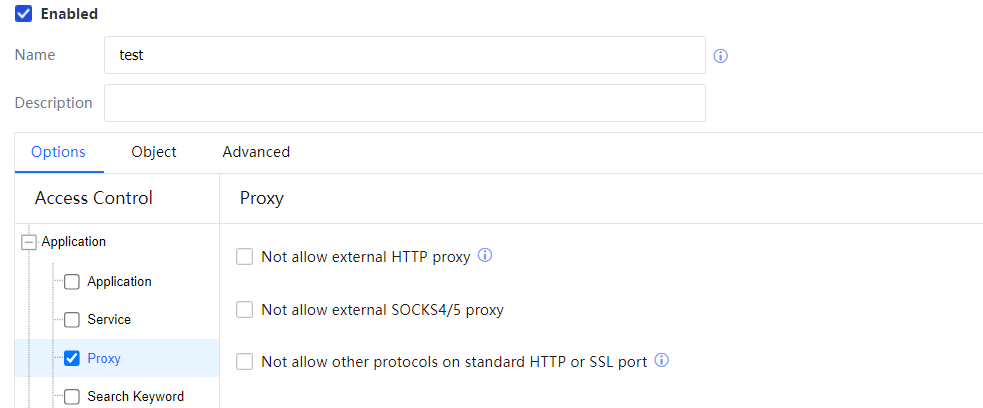Check the Application tree item checkbox
The width and height of the screenshot is (983, 408).
click(x=72, y=282)
